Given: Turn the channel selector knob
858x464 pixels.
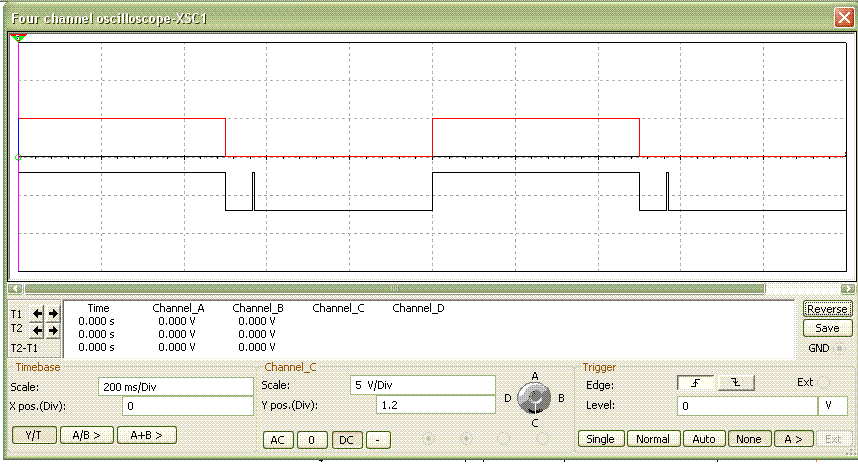Looking at the screenshot, I should click(534, 398).
